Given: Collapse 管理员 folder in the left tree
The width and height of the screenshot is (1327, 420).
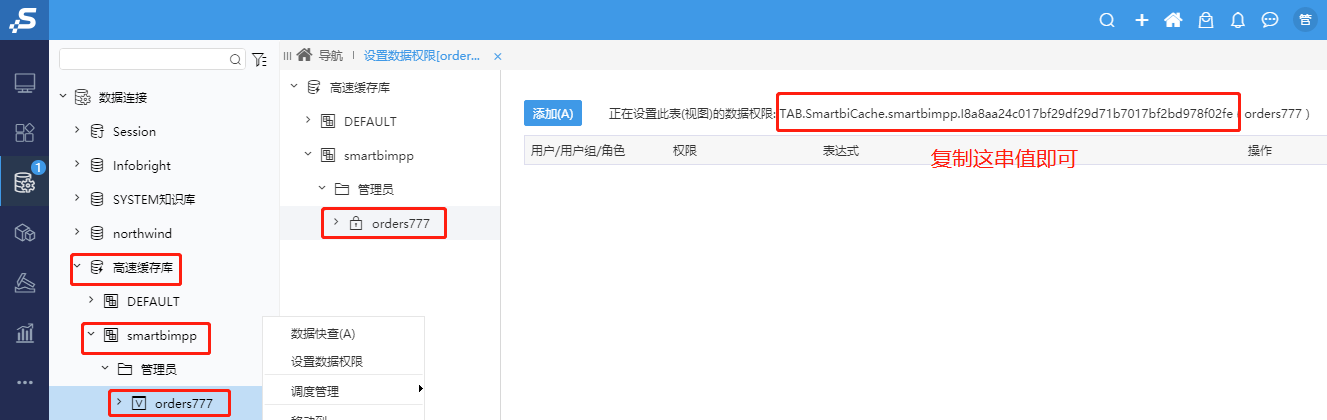Looking at the screenshot, I should pos(105,369).
